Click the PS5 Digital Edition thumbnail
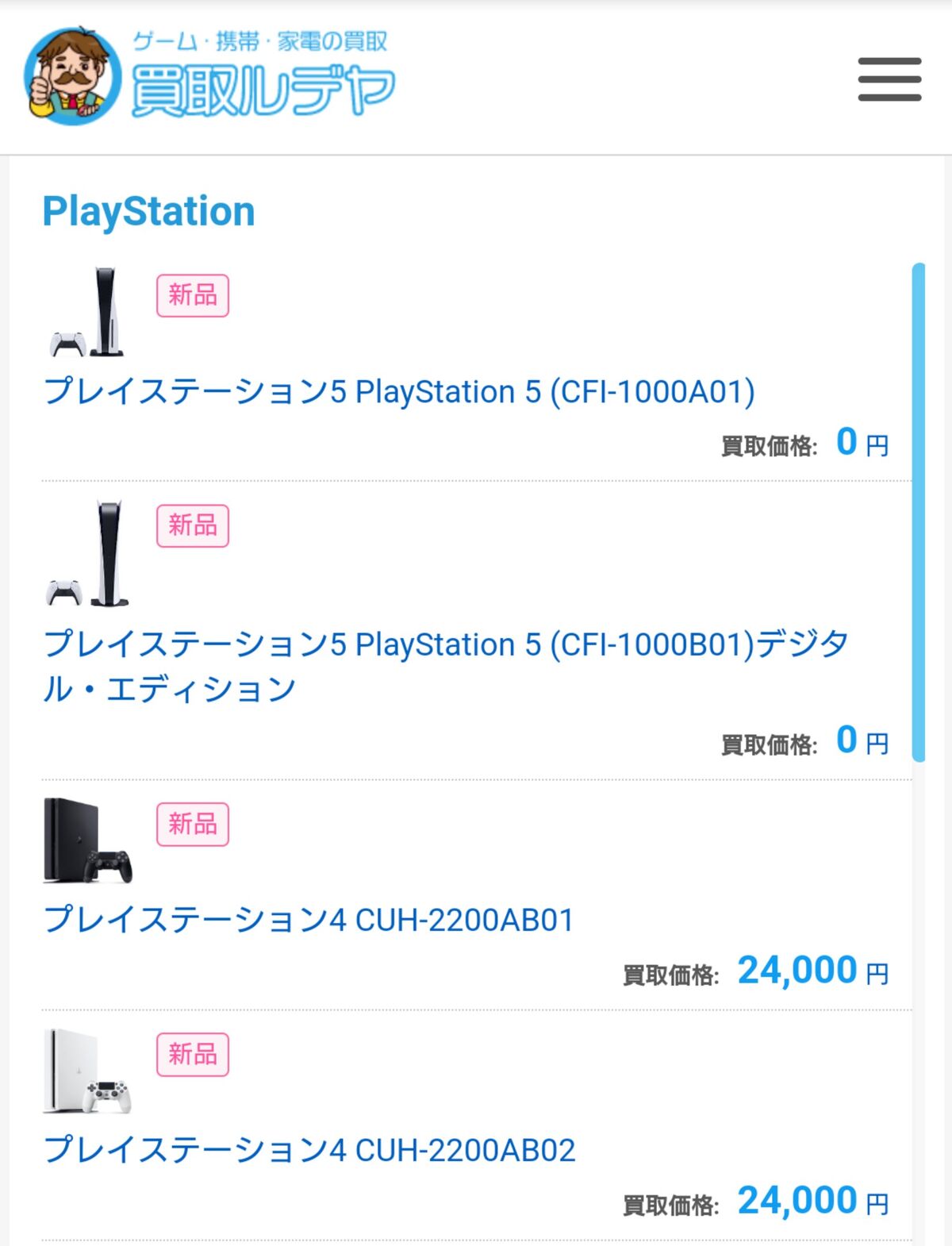 [x=89, y=553]
